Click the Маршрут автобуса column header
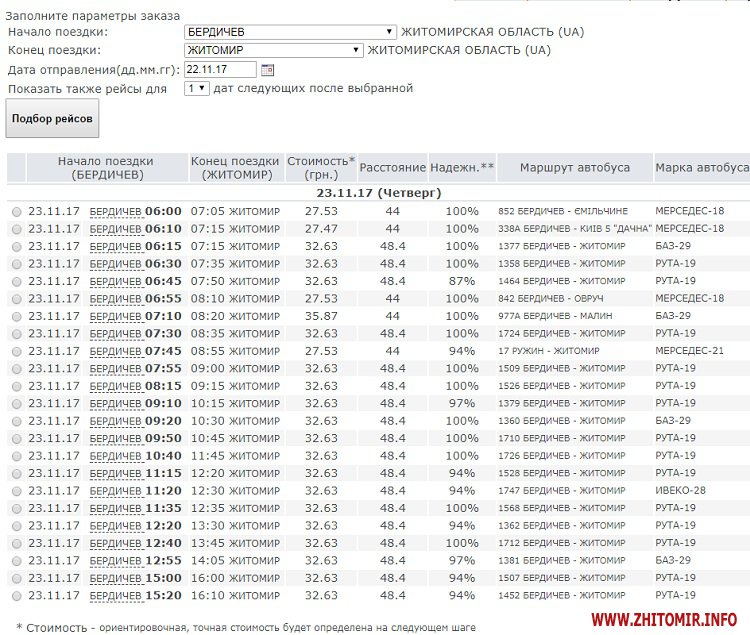The height and width of the screenshot is (635, 750). click(574, 168)
